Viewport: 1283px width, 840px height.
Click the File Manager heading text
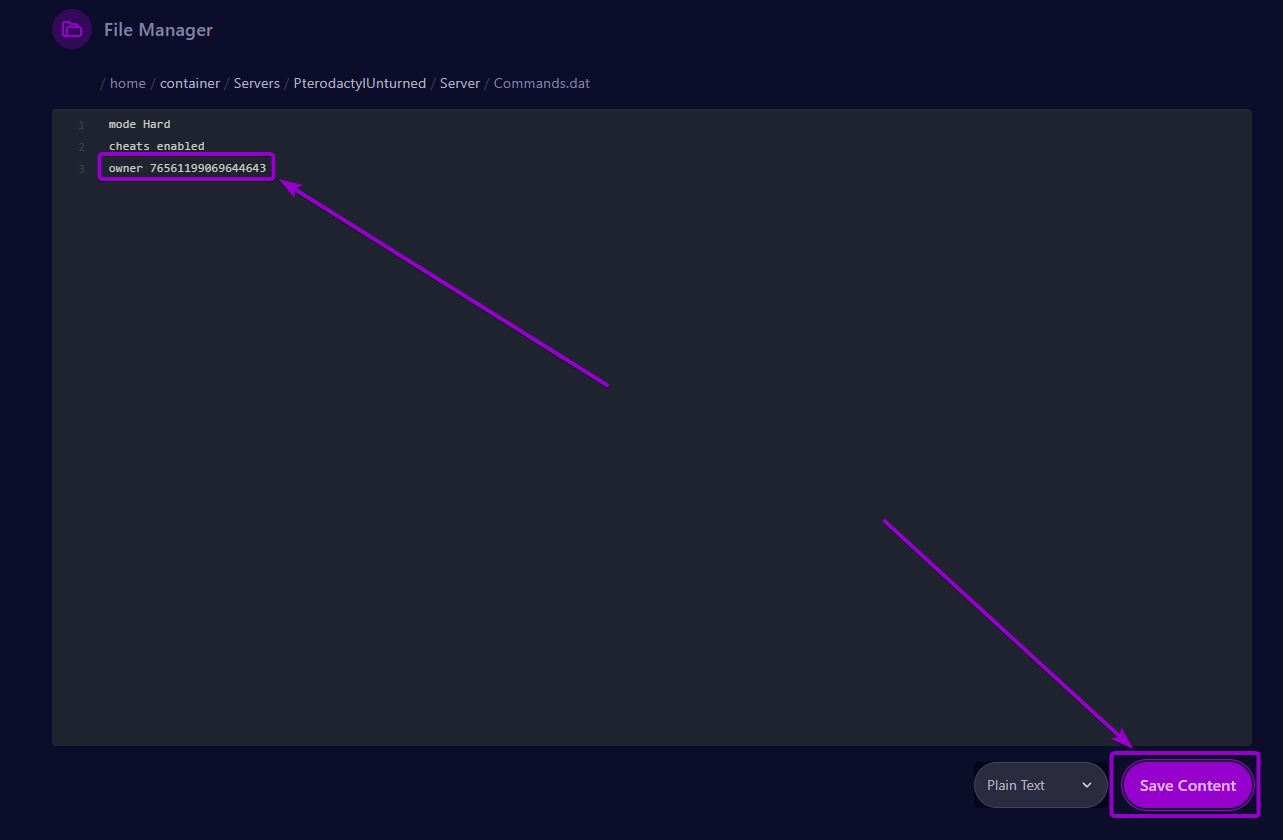[x=158, y=30]
